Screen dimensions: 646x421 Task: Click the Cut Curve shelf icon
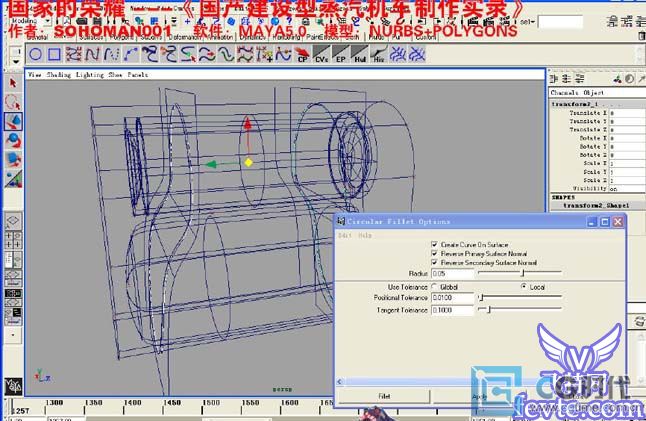[187, 54]
